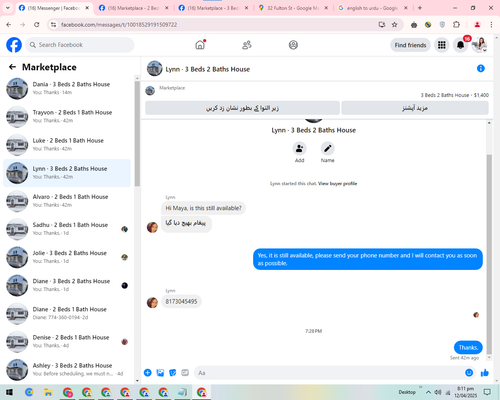Screen dimensions: 500x400
Task: Open the Facebook logo home link
Action: pos(14,45)
